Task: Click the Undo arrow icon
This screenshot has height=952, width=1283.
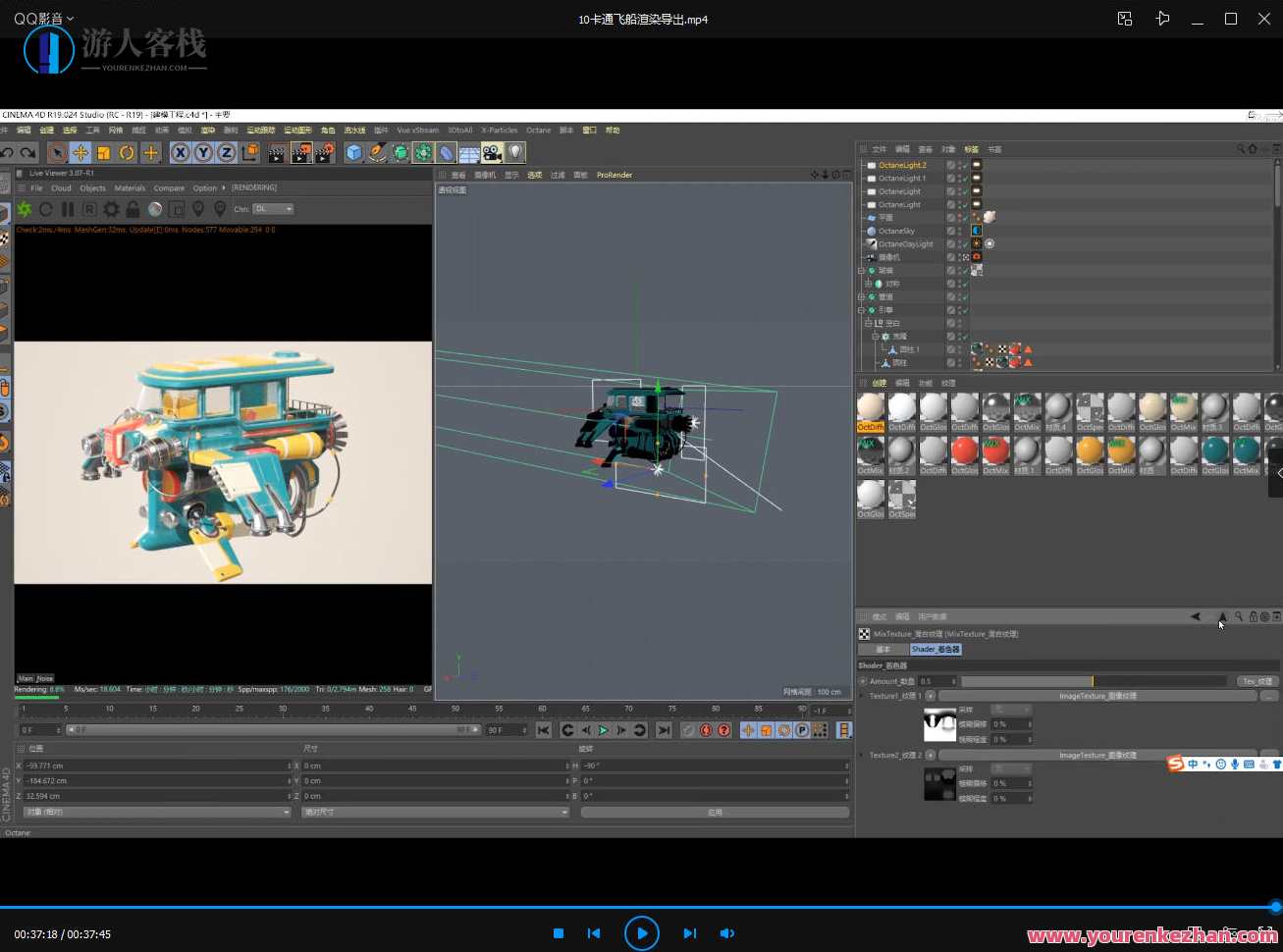Action: 8,153
